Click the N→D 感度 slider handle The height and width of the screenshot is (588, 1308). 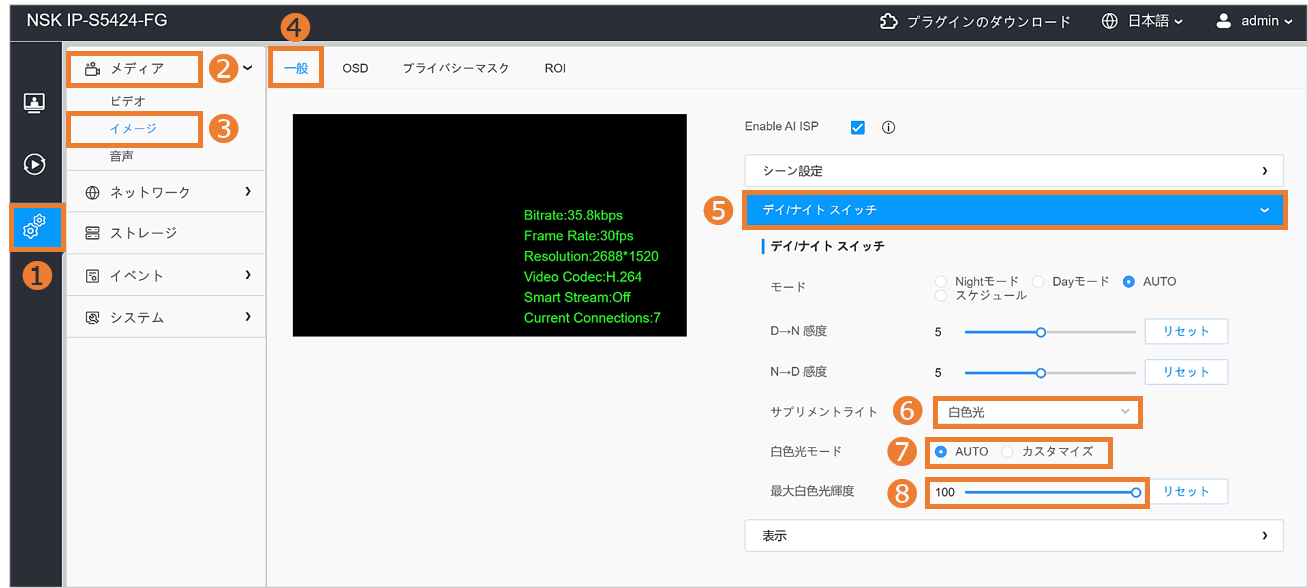pos(1041,372)
